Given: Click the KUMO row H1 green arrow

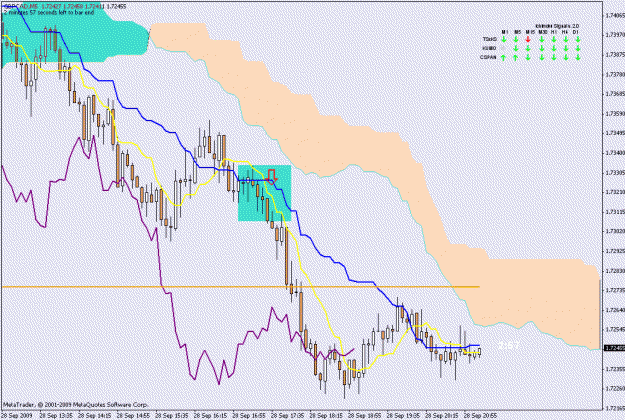Looking at the screenshot, I should coord(554,48).
